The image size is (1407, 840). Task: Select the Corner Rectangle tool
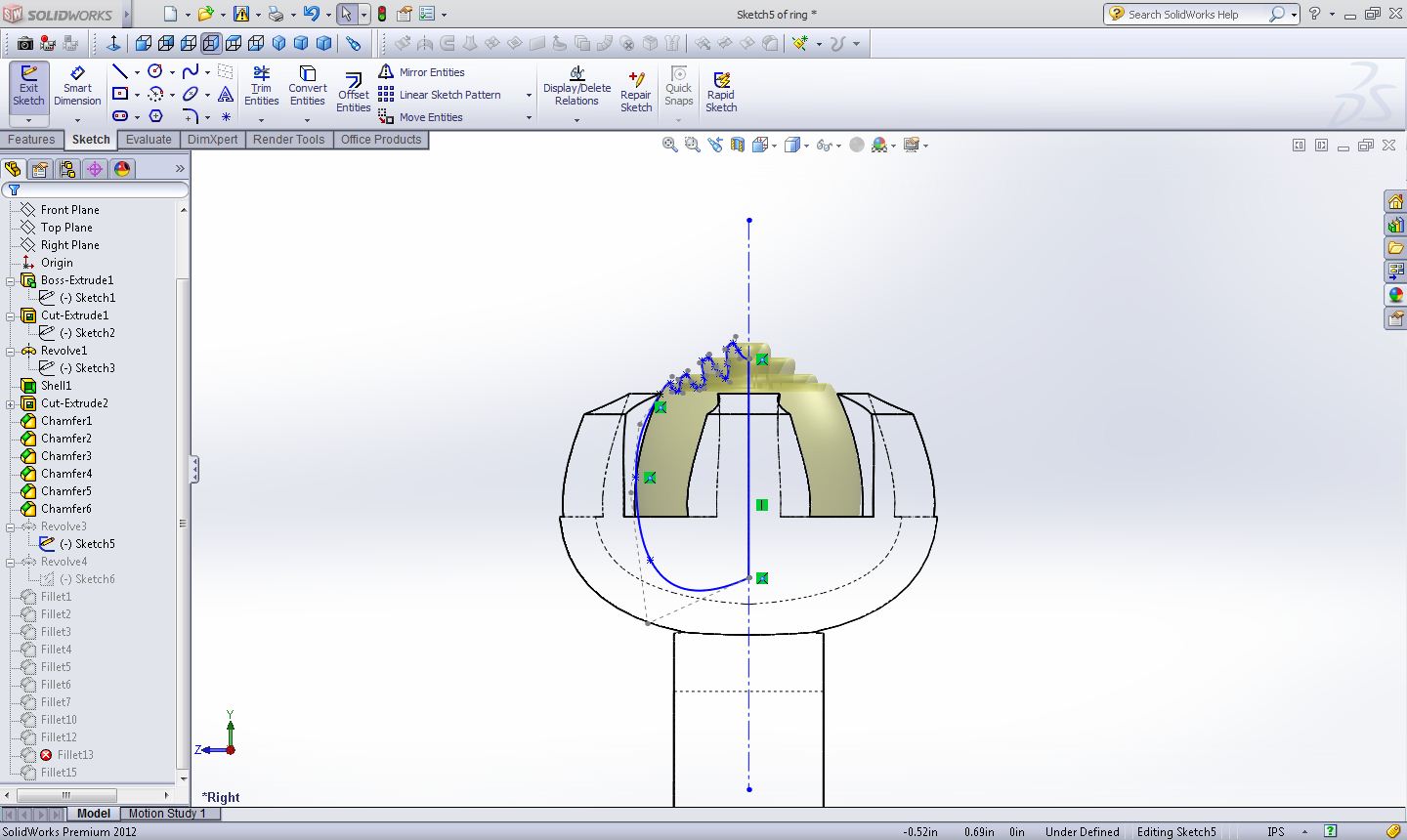pyautogui.click(x=120, y=94)
